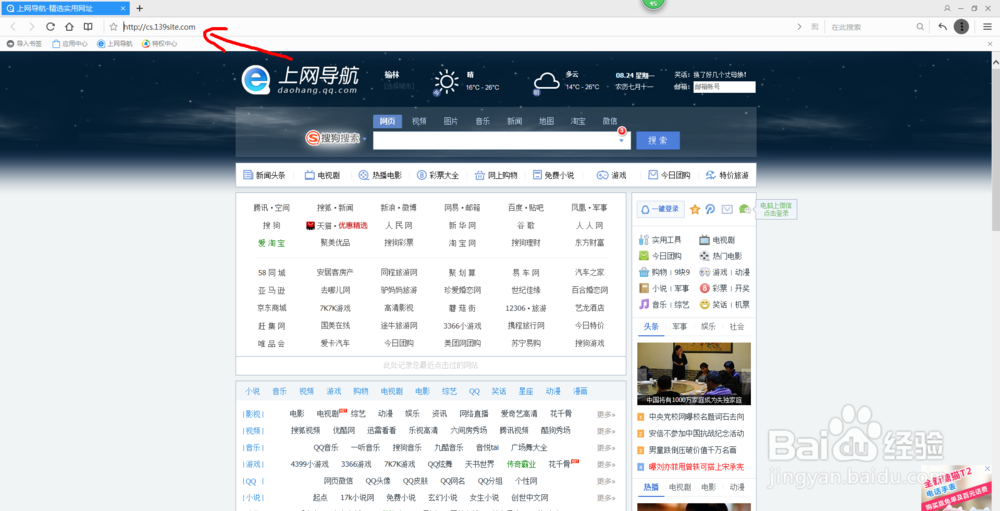
Task: Click the cloudy weather icon
Action: pyautogui.click(x=547, y=82)
